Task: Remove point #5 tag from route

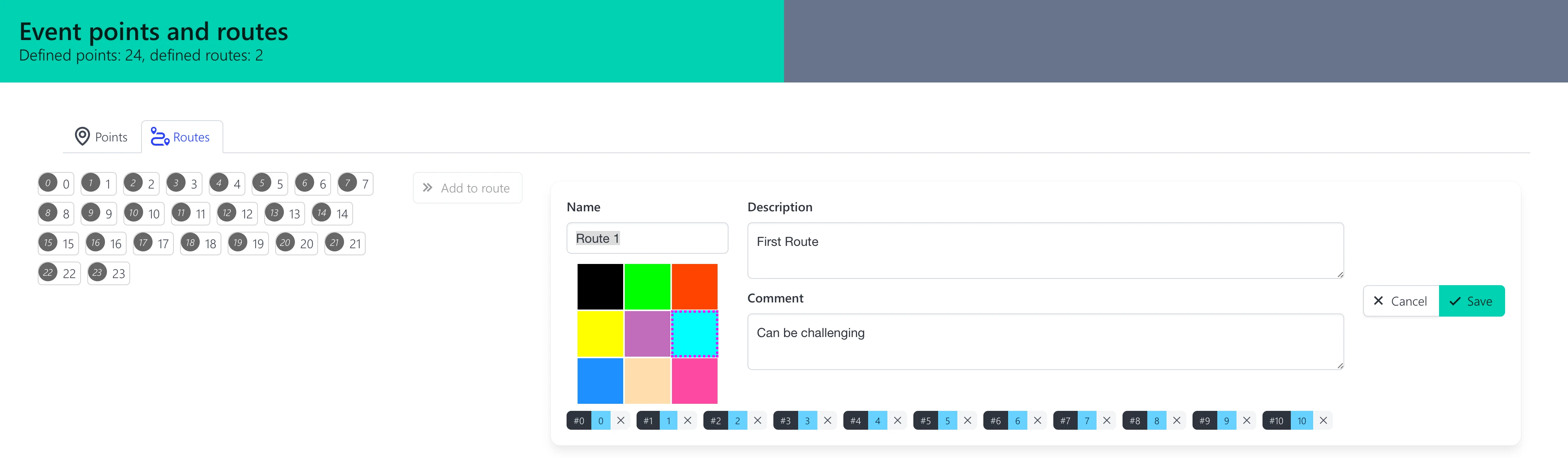Action: coord(967,420)
